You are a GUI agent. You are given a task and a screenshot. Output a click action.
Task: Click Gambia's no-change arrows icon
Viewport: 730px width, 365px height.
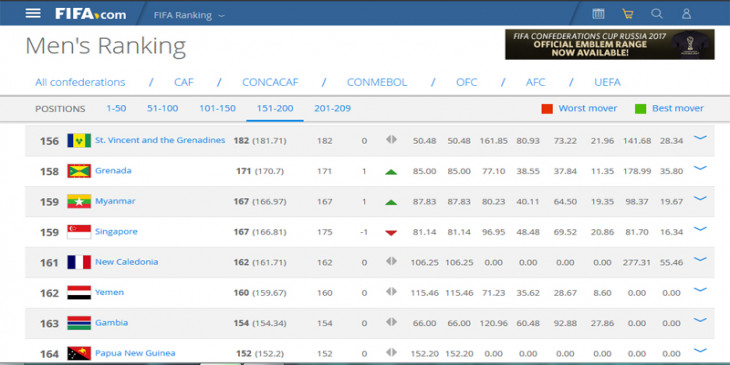click(x=391, y=322)
